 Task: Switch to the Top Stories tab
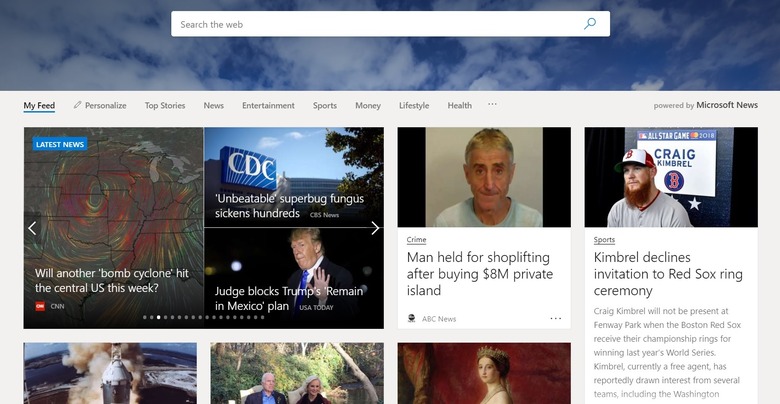click(165, 105)
